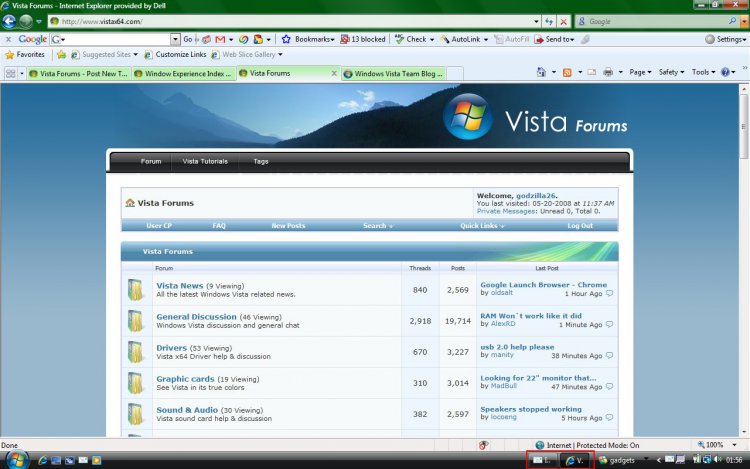Open the Page menu dropdown
The height and width of the screenshot is (469, 750).
640,72
